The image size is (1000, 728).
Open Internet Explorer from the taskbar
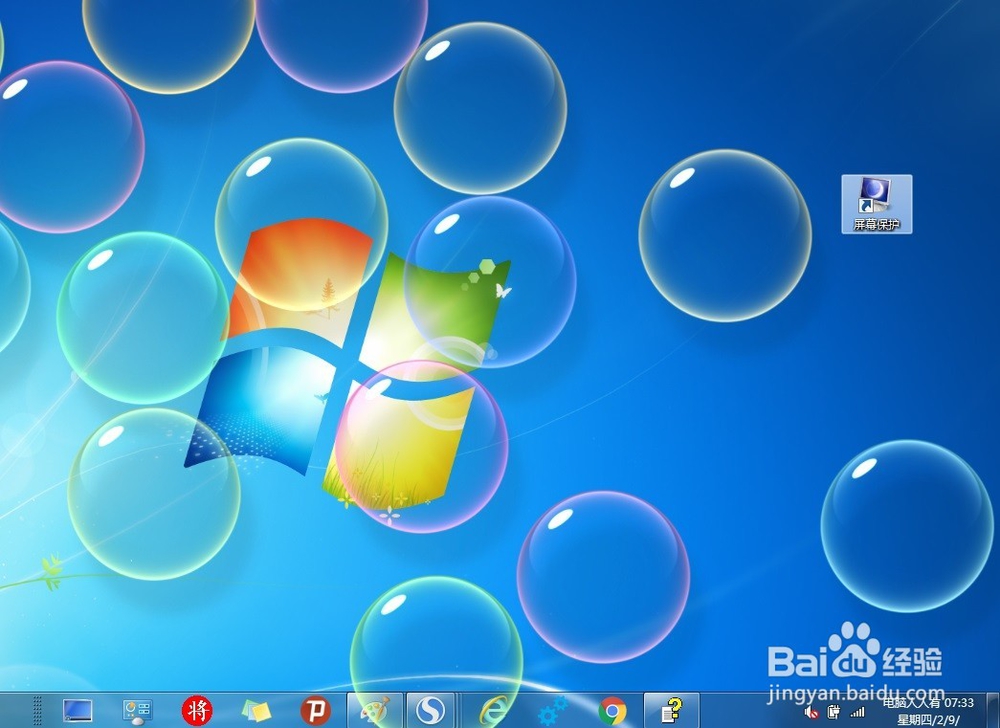[494, 711]
